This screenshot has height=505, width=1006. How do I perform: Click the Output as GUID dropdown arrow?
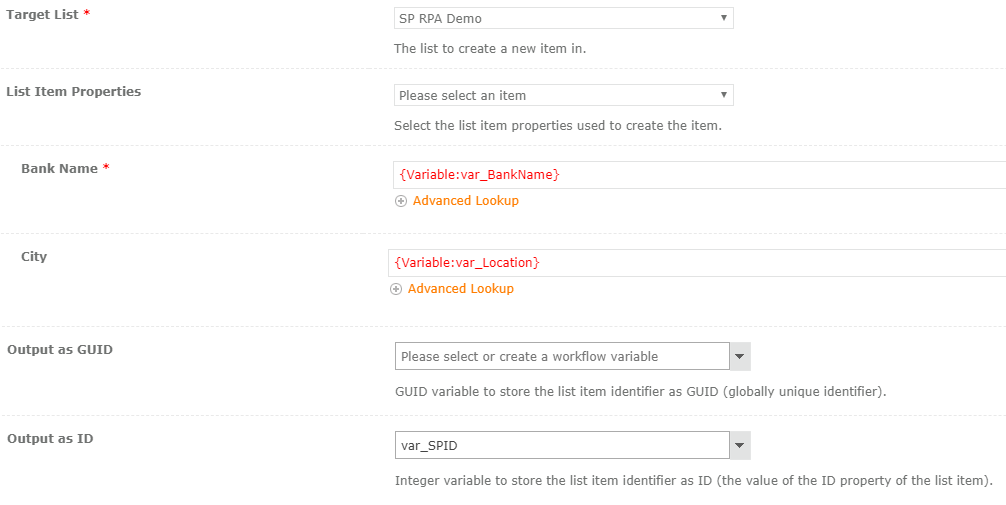coord(740,357)
